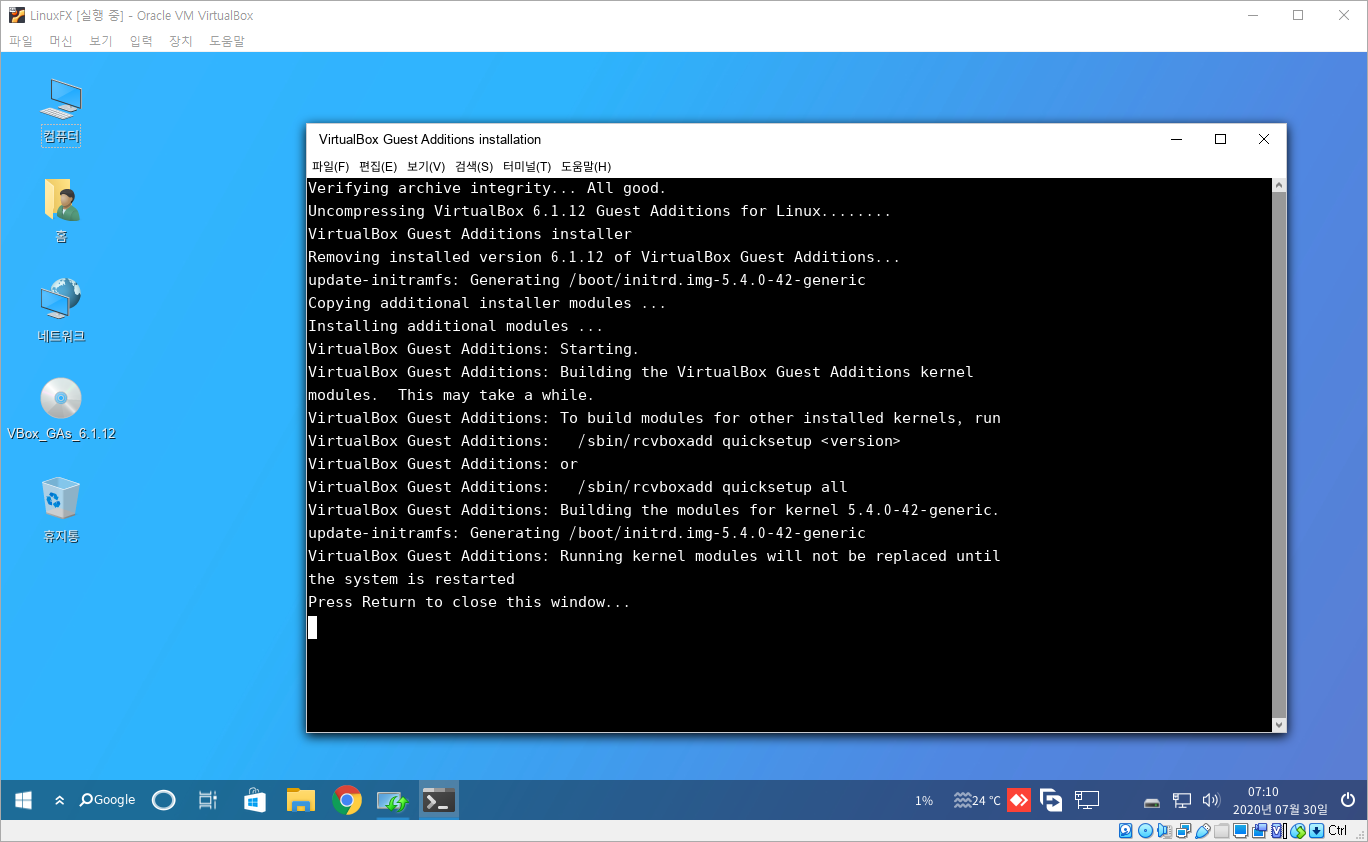Open the 보기(V) menu in the terminal
This screenshot has height=842, width=1368.
426,167
